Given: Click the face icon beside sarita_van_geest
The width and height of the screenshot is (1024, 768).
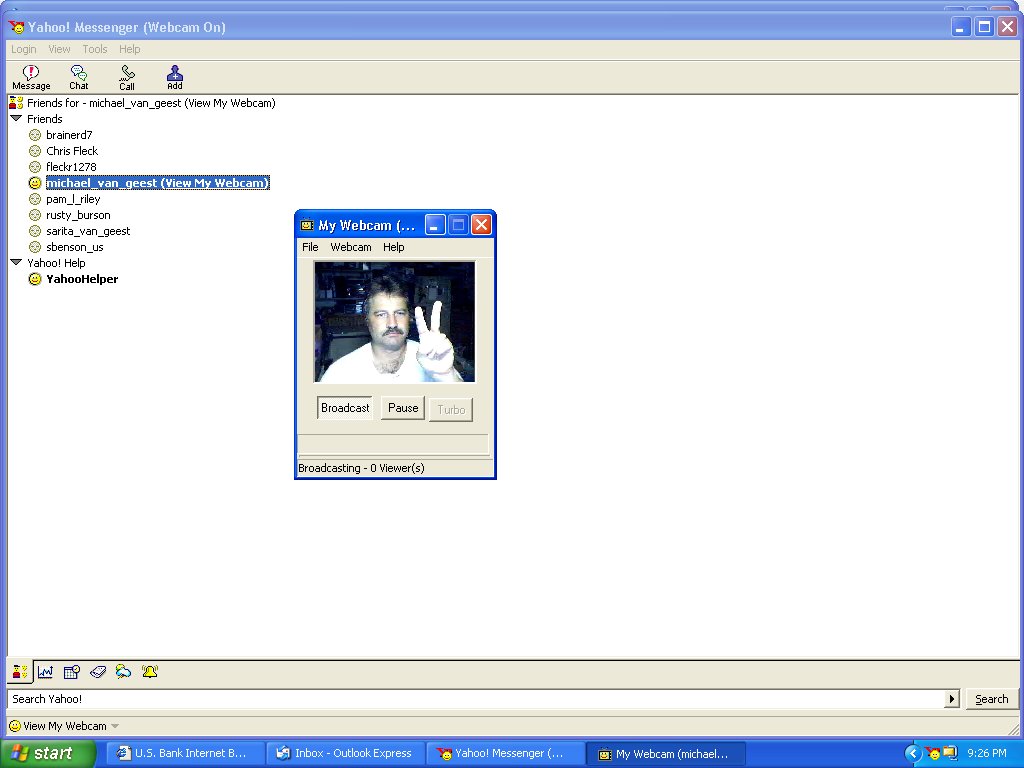Looking at the screenshot, I should pos(35,231).
